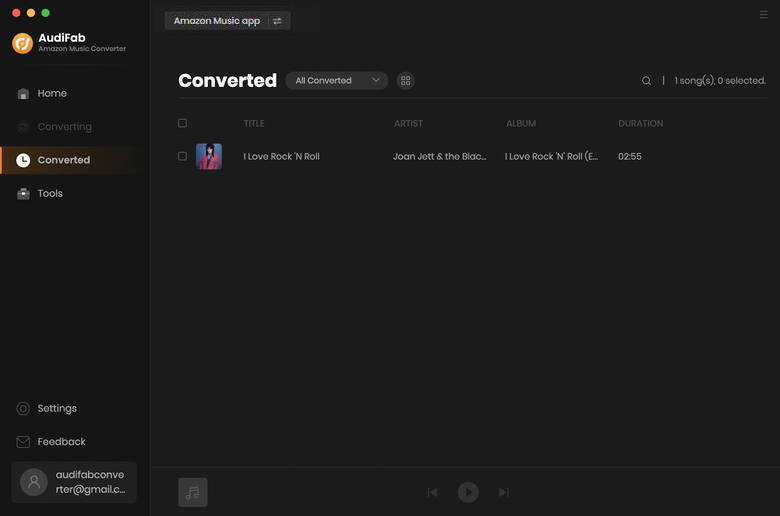The image size is (780, 516).
Task: Click the user avatar icon
Action: click(34, 482)
